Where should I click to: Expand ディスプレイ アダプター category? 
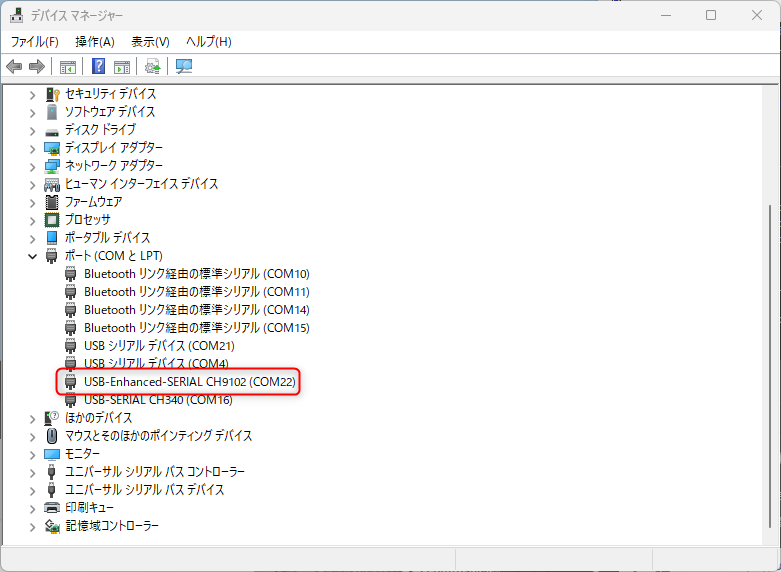(x=32, y=148)
